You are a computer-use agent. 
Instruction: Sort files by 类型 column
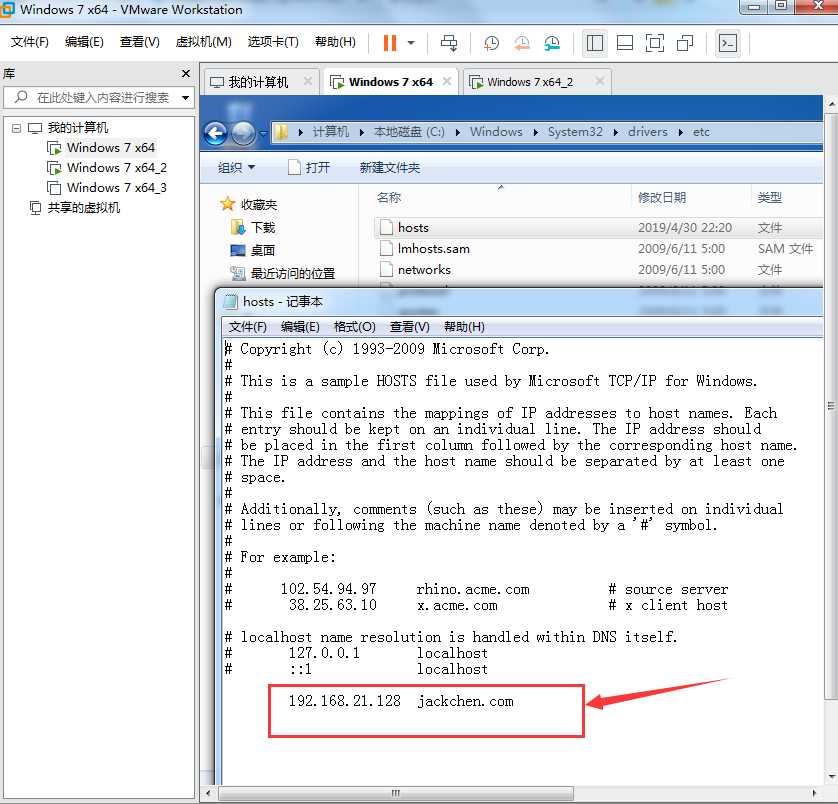click(769, 198)
